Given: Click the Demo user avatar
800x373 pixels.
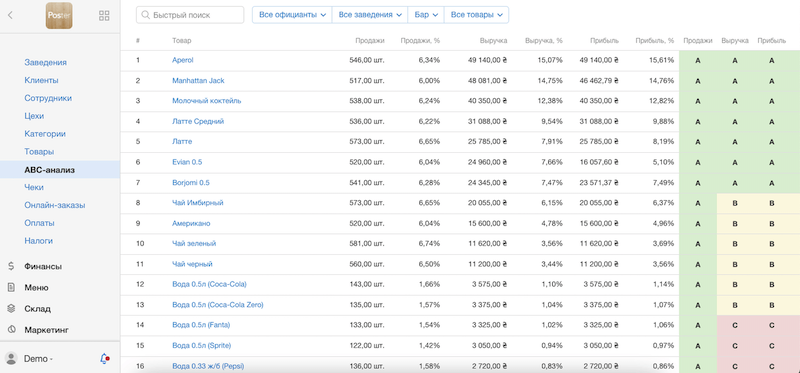Looking at the screenshot, I should coord(11,359).
